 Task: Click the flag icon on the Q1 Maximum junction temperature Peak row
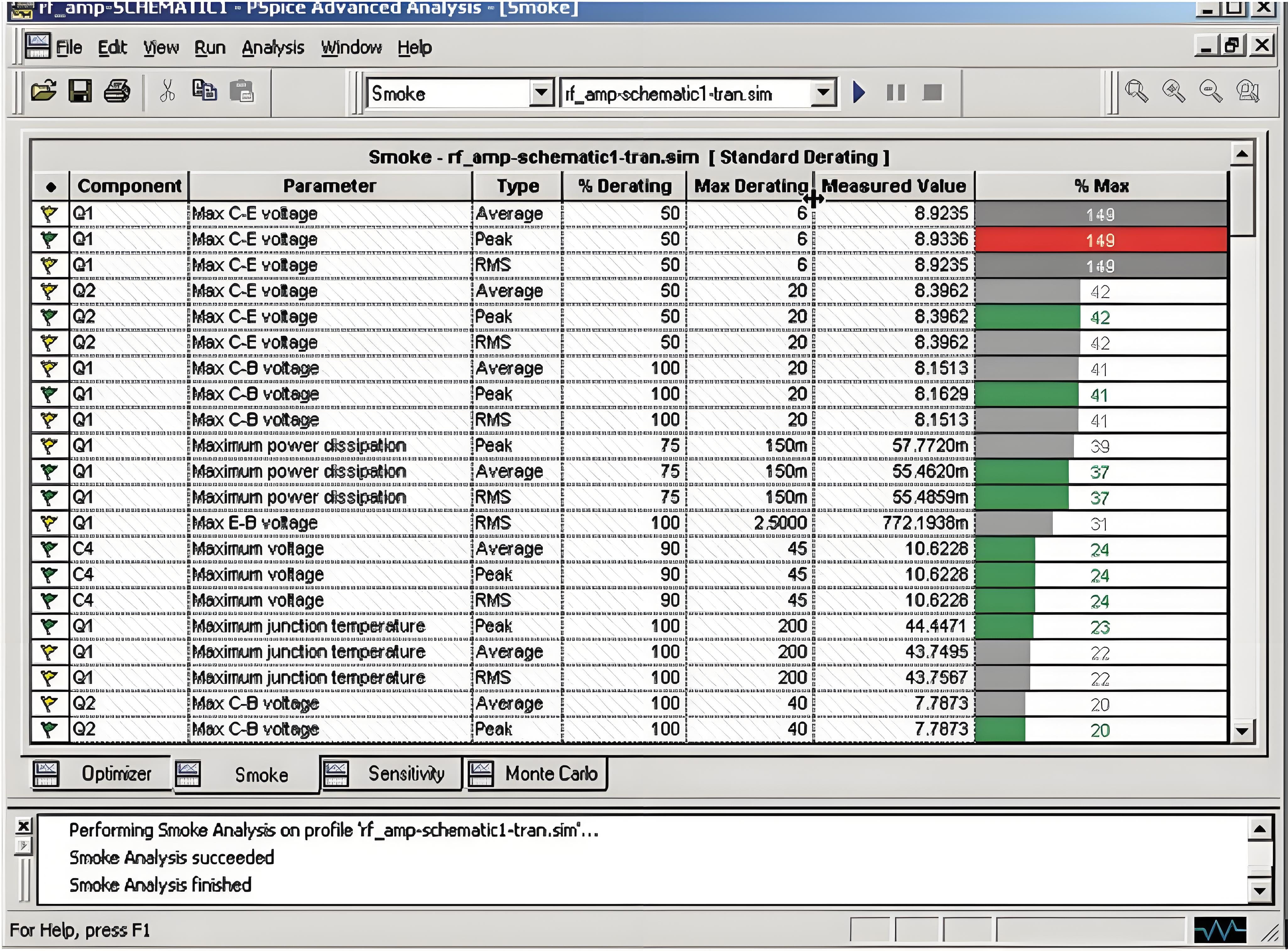pos(50,626)
